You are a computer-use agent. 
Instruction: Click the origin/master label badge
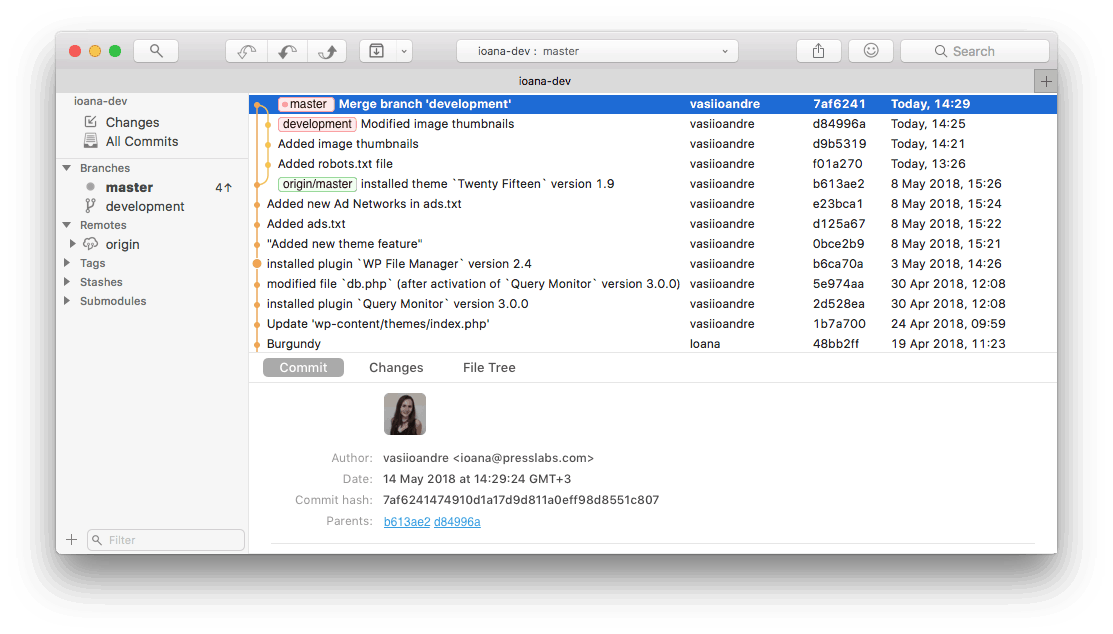[x=317, y=184]
